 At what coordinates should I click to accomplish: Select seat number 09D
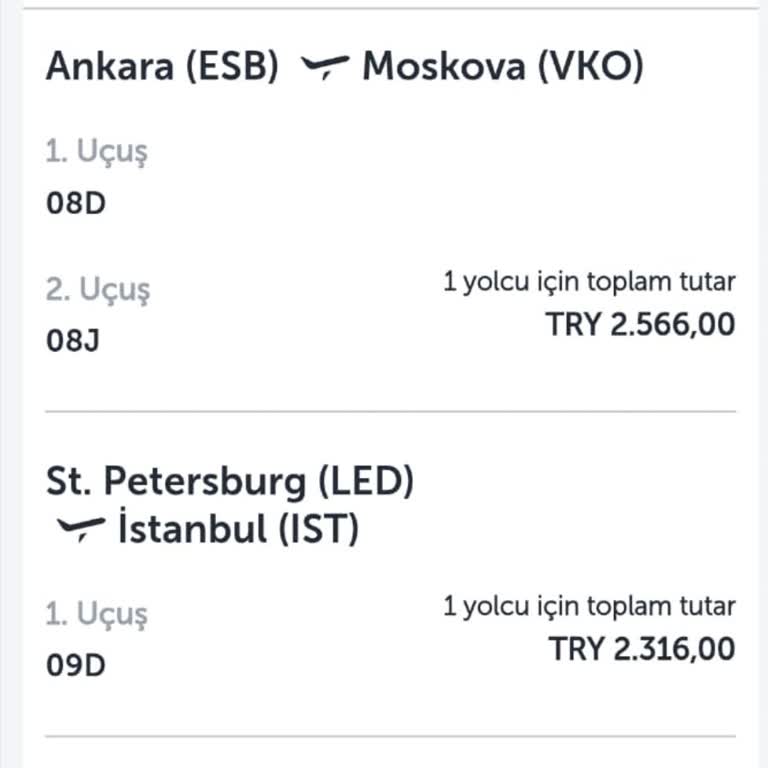coord(76,665)
